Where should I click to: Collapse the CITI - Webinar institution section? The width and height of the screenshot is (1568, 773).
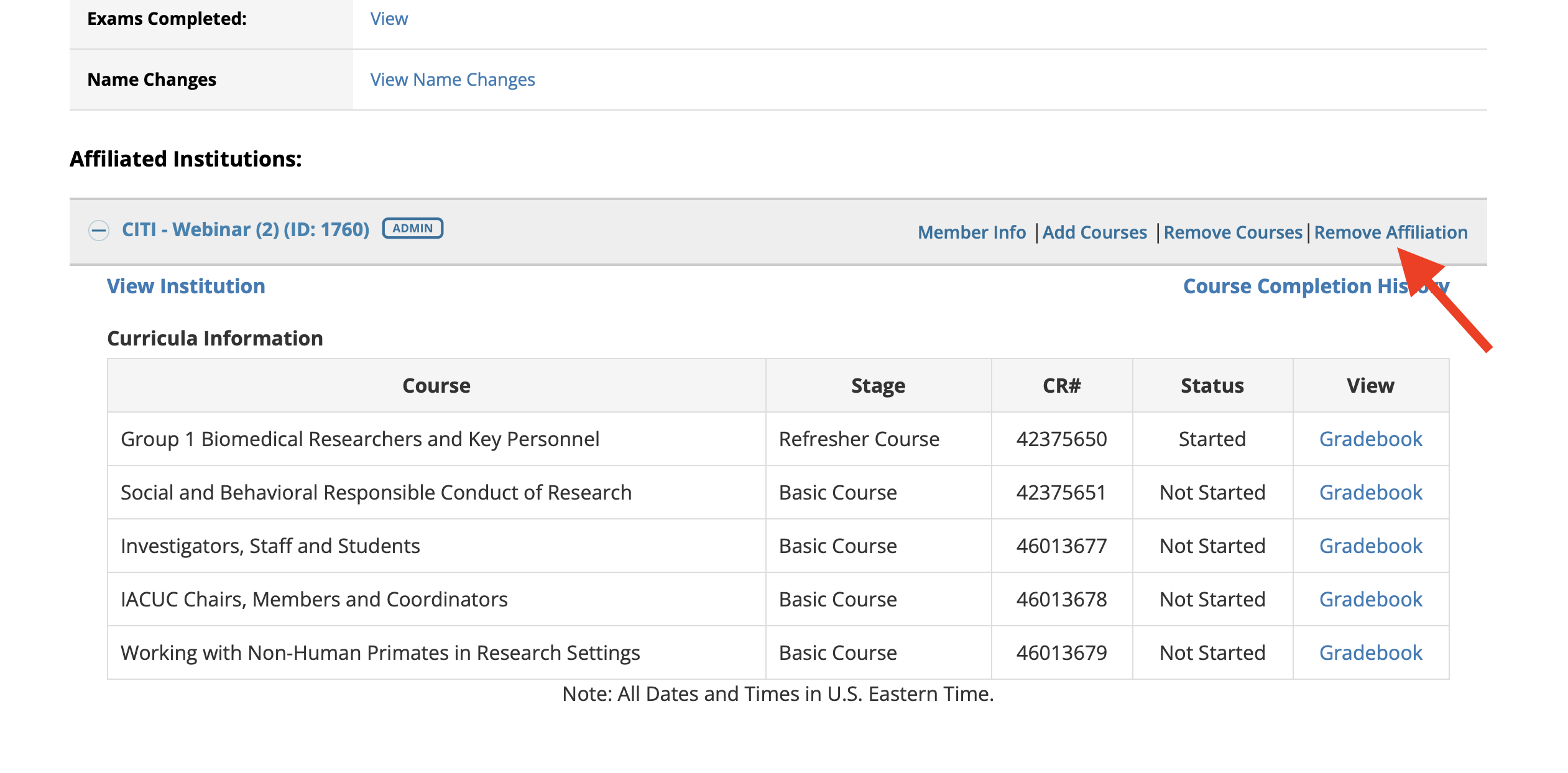(x=99, y=231)
